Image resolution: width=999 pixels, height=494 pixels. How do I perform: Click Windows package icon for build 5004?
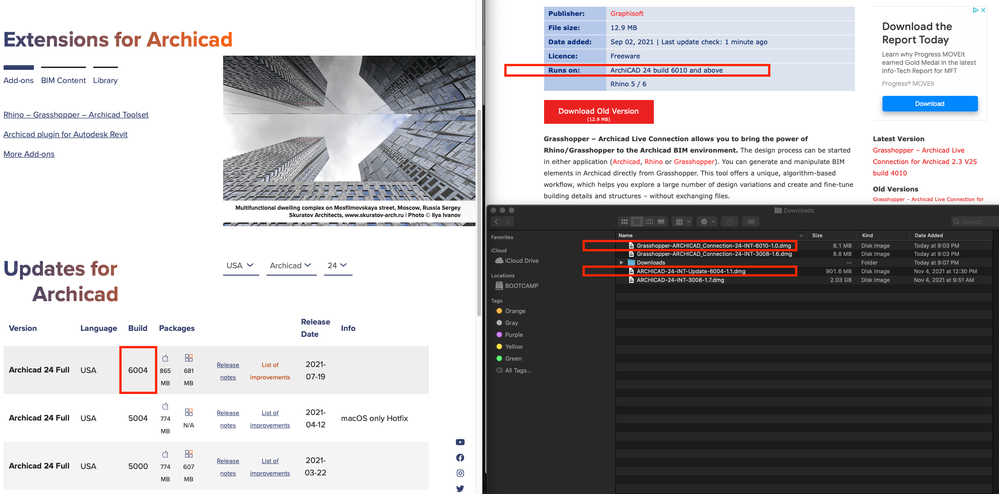(189, 412)
